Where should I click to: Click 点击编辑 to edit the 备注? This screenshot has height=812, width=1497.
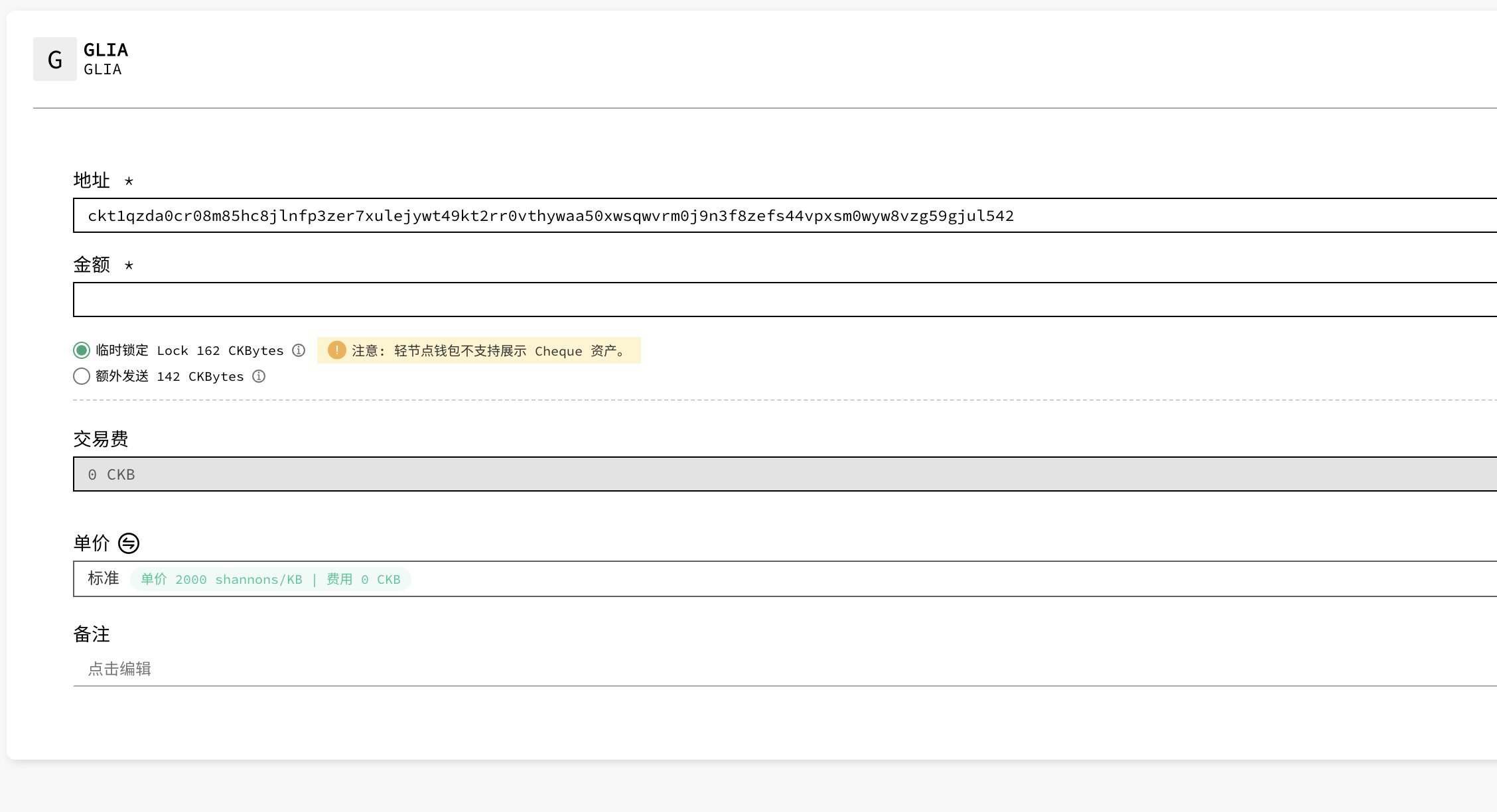tap(785, 669)
